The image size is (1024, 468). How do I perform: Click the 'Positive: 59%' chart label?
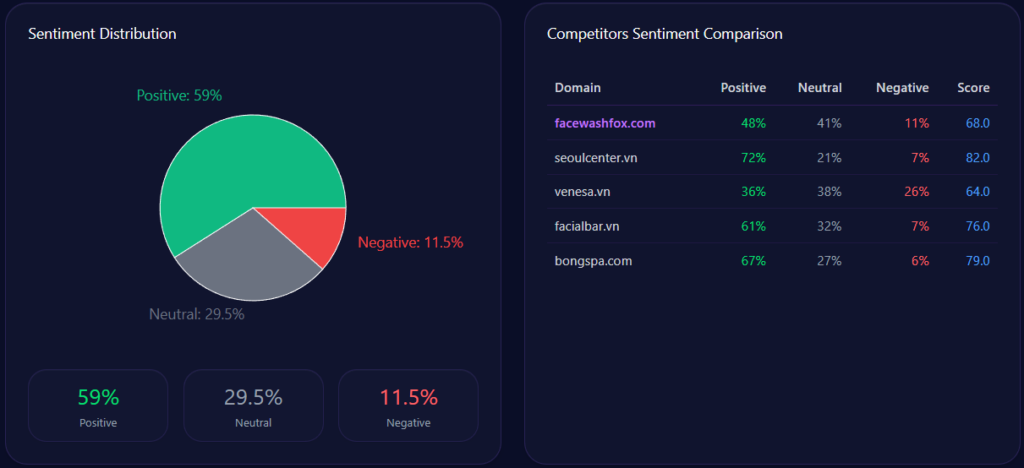coord(179,96)
